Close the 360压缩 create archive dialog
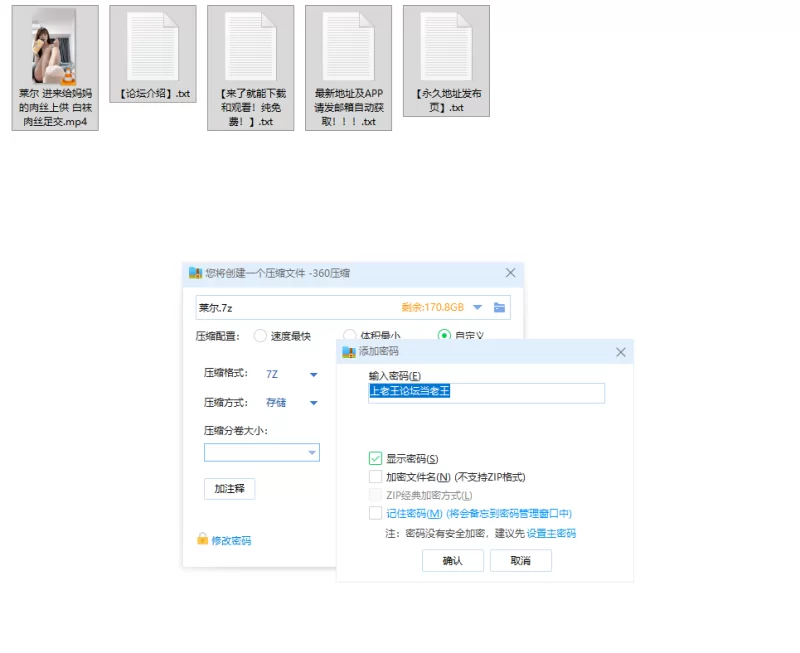Screen dimensions: 800x653 [510, 273]
